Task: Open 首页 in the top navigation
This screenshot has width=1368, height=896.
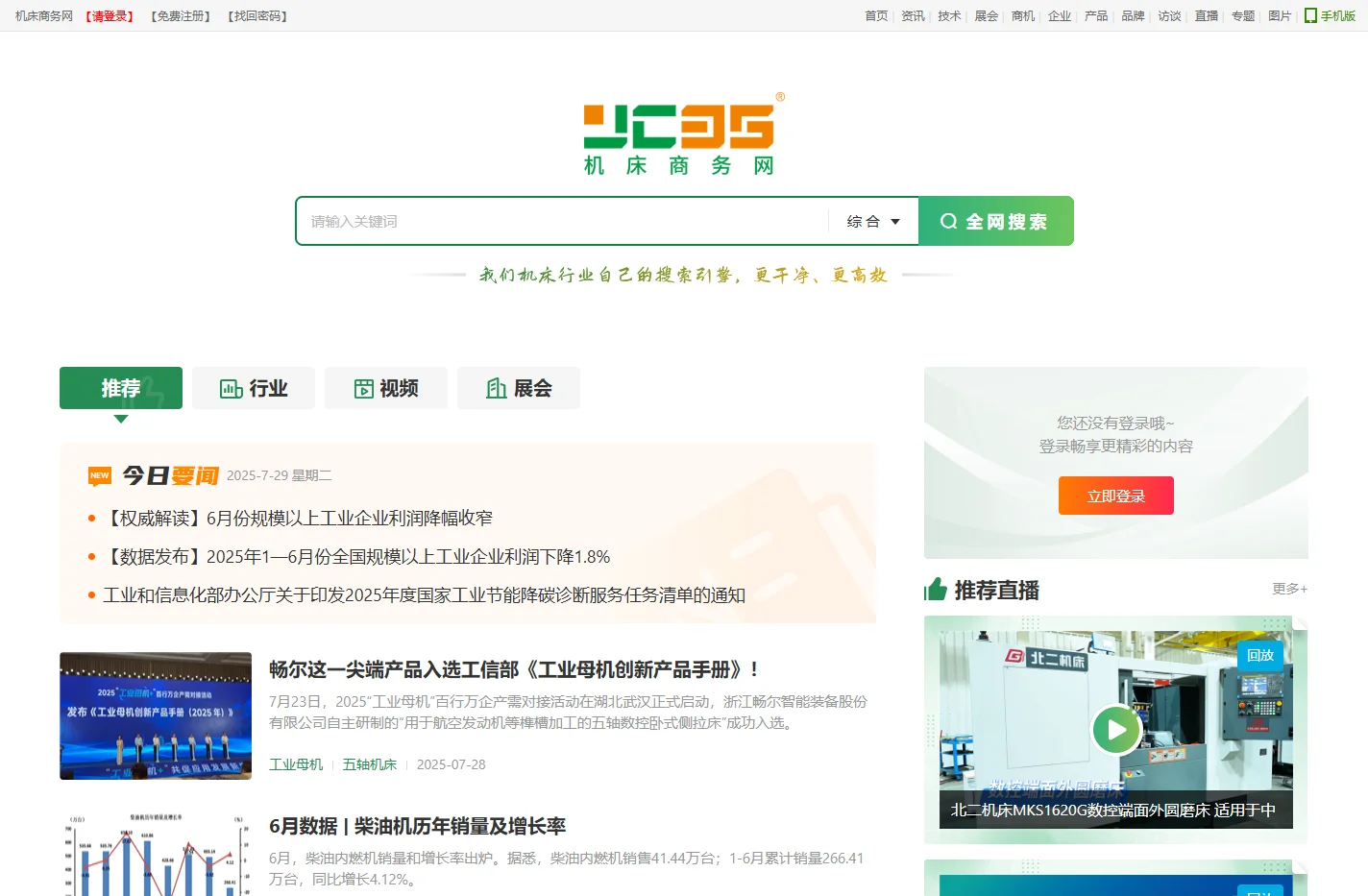Action: tap(876, 16)
